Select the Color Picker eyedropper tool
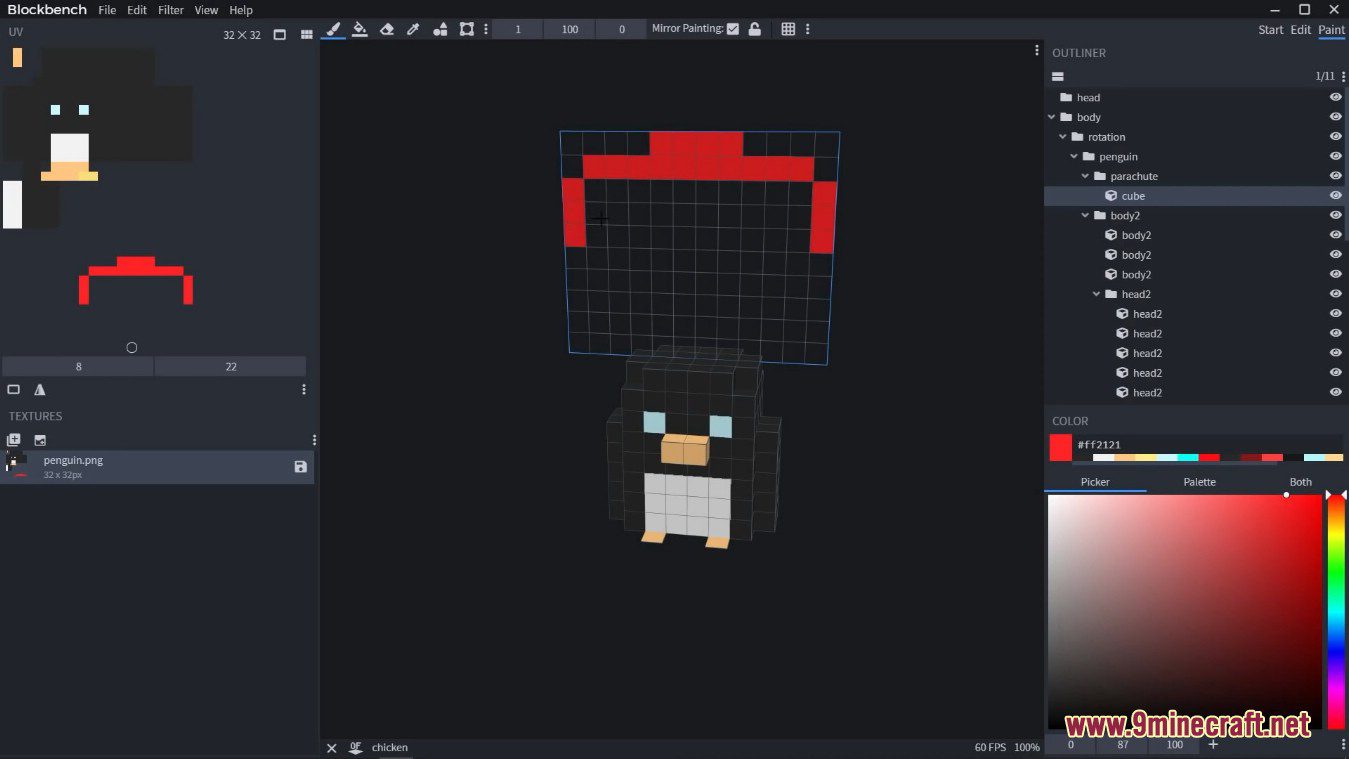The image size is (1349, 759). (413, 29)
